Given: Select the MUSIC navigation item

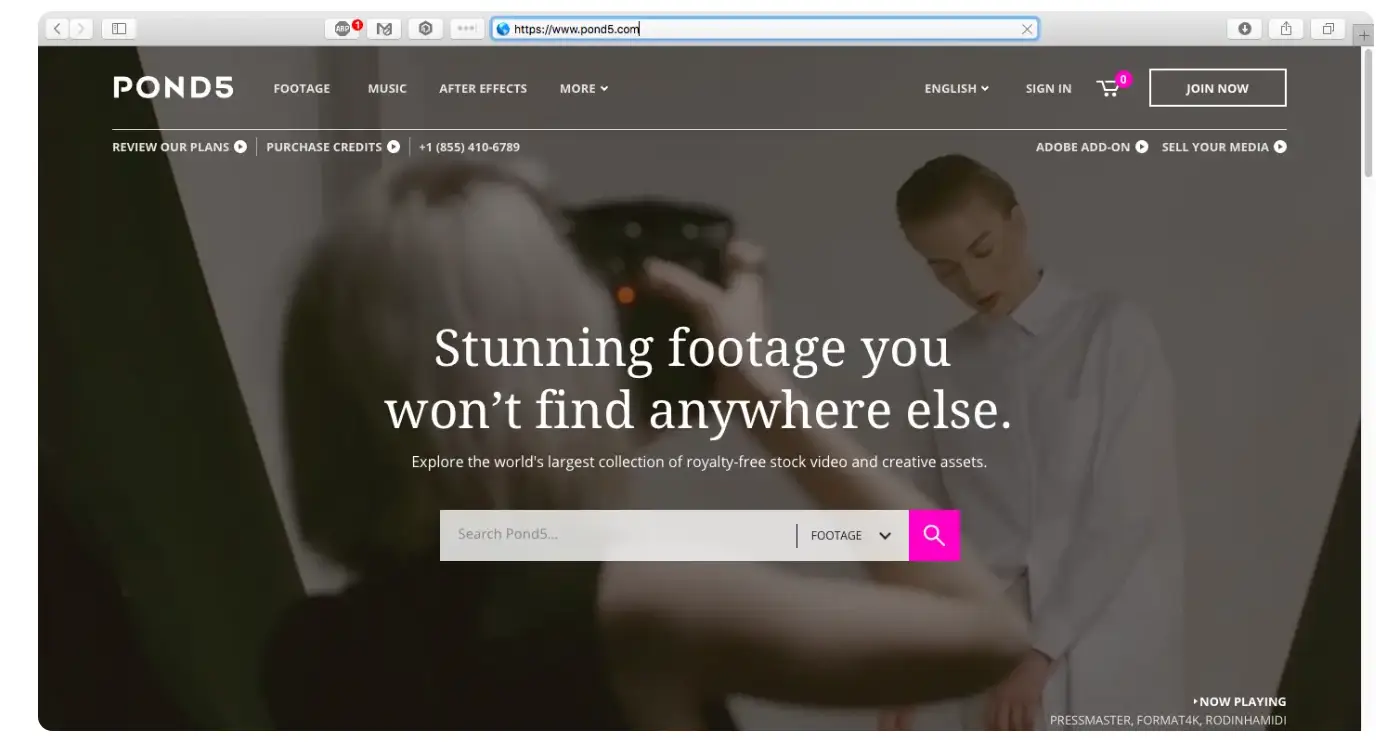Looking at the screenshot, I should 387,88.
